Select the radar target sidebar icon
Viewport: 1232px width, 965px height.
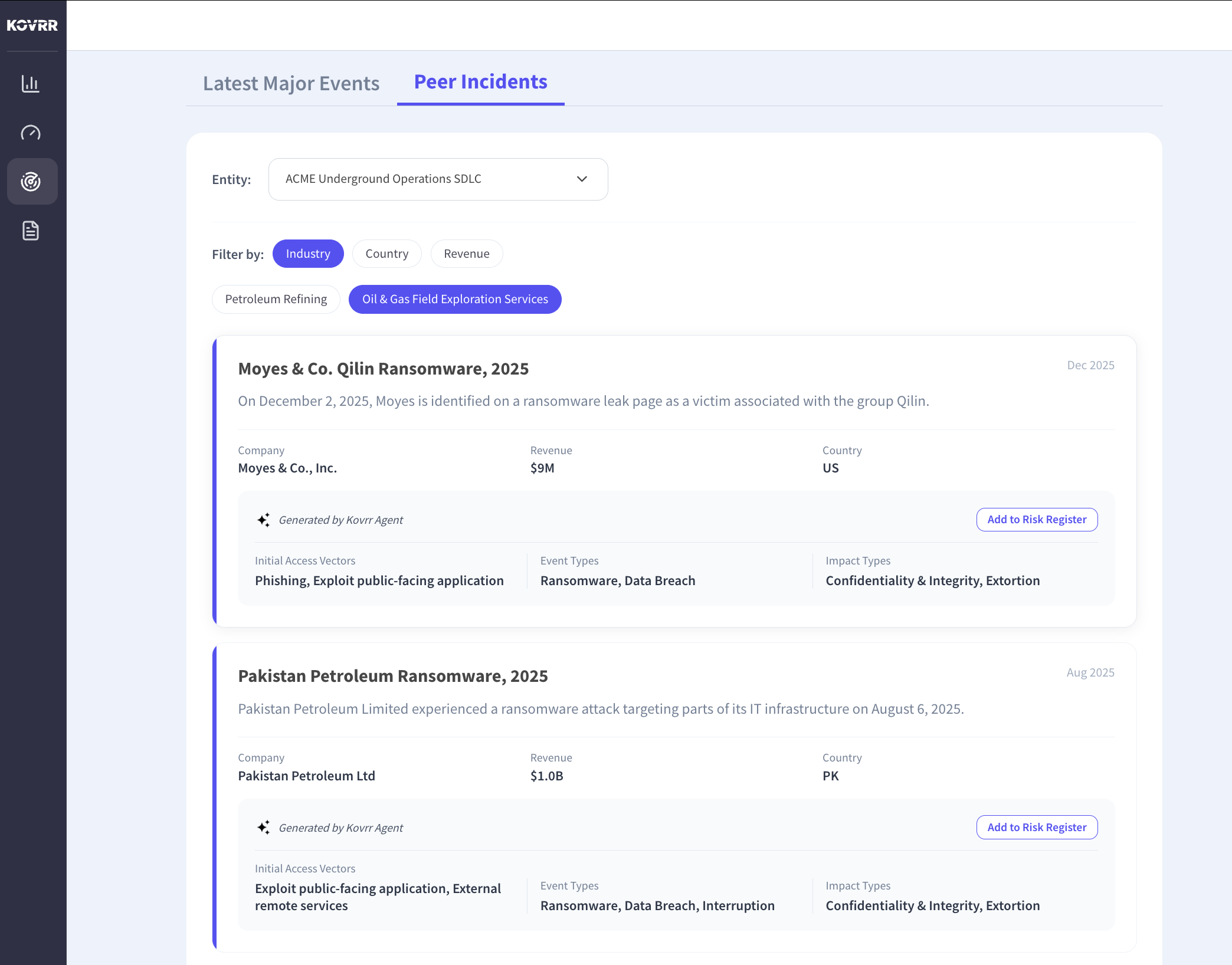[x=32, y=181]
